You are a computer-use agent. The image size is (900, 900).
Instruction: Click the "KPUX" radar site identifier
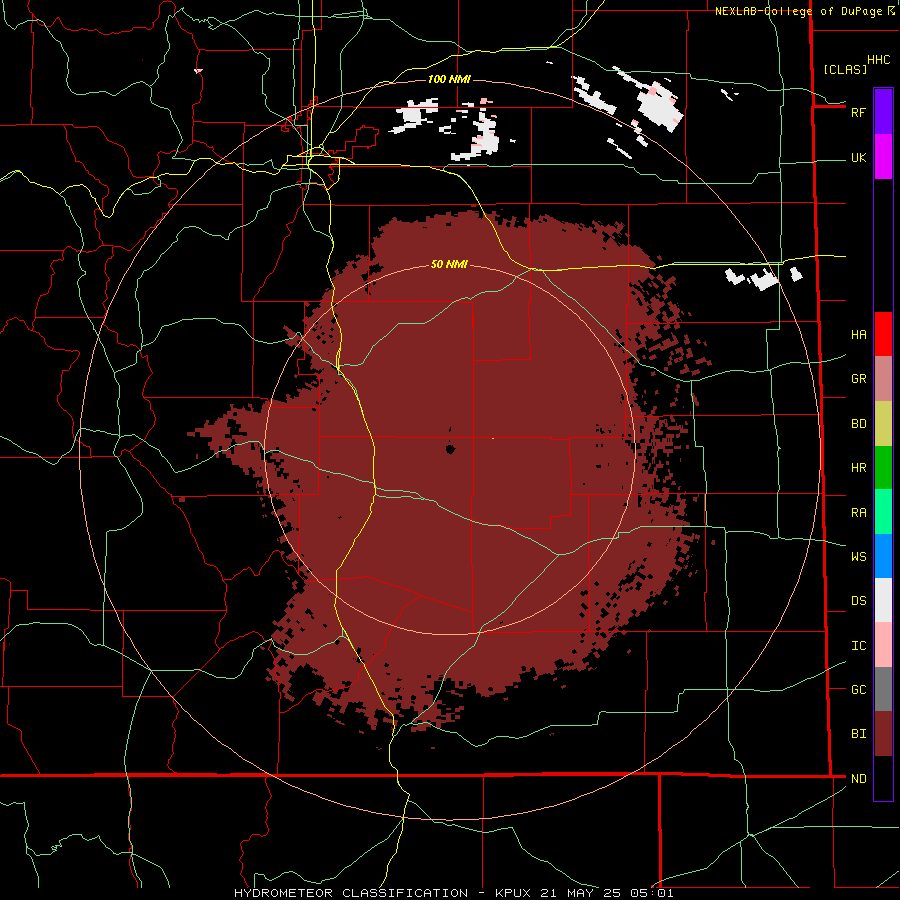pyautogui.click(x=513, y=893)
